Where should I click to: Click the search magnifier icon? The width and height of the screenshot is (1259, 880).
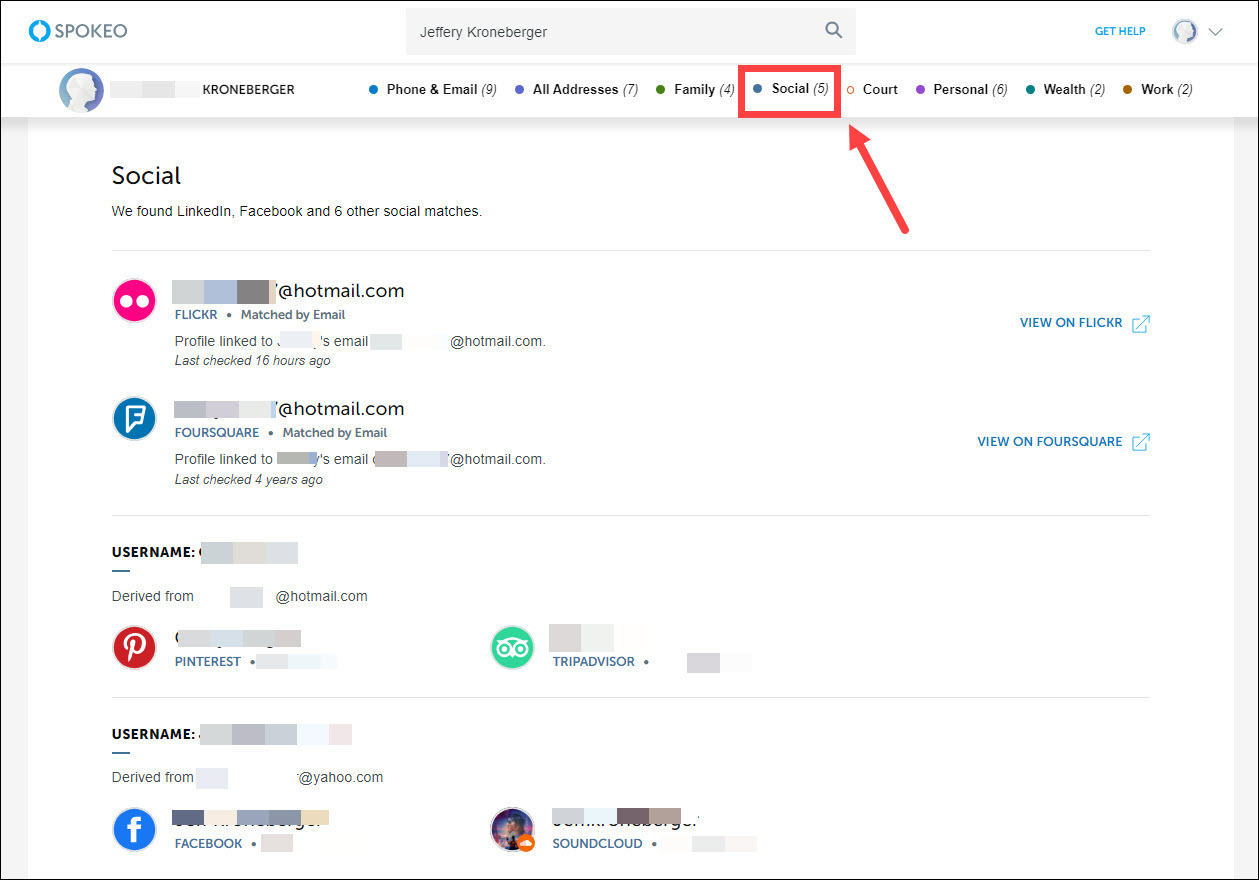click(x=833, y=31)
